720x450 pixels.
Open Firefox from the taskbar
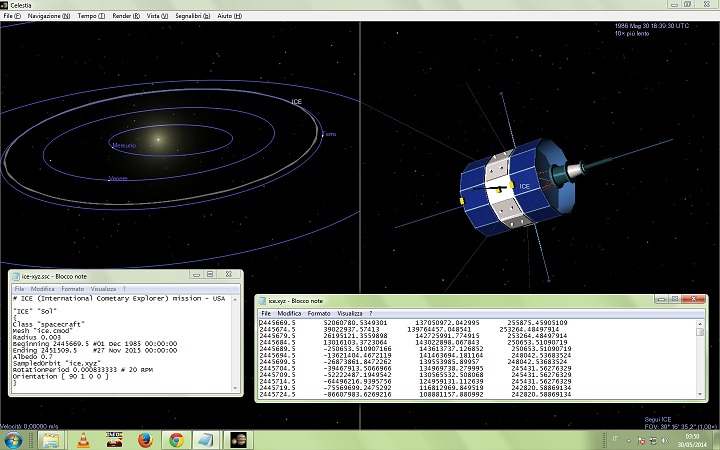[x=145, y=438]
